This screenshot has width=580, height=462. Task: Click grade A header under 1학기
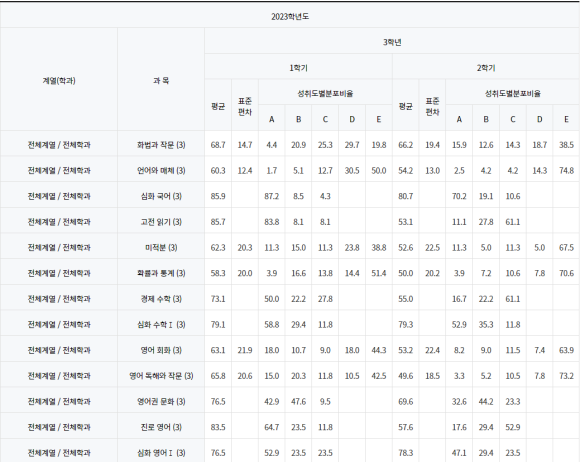point(272,119)
